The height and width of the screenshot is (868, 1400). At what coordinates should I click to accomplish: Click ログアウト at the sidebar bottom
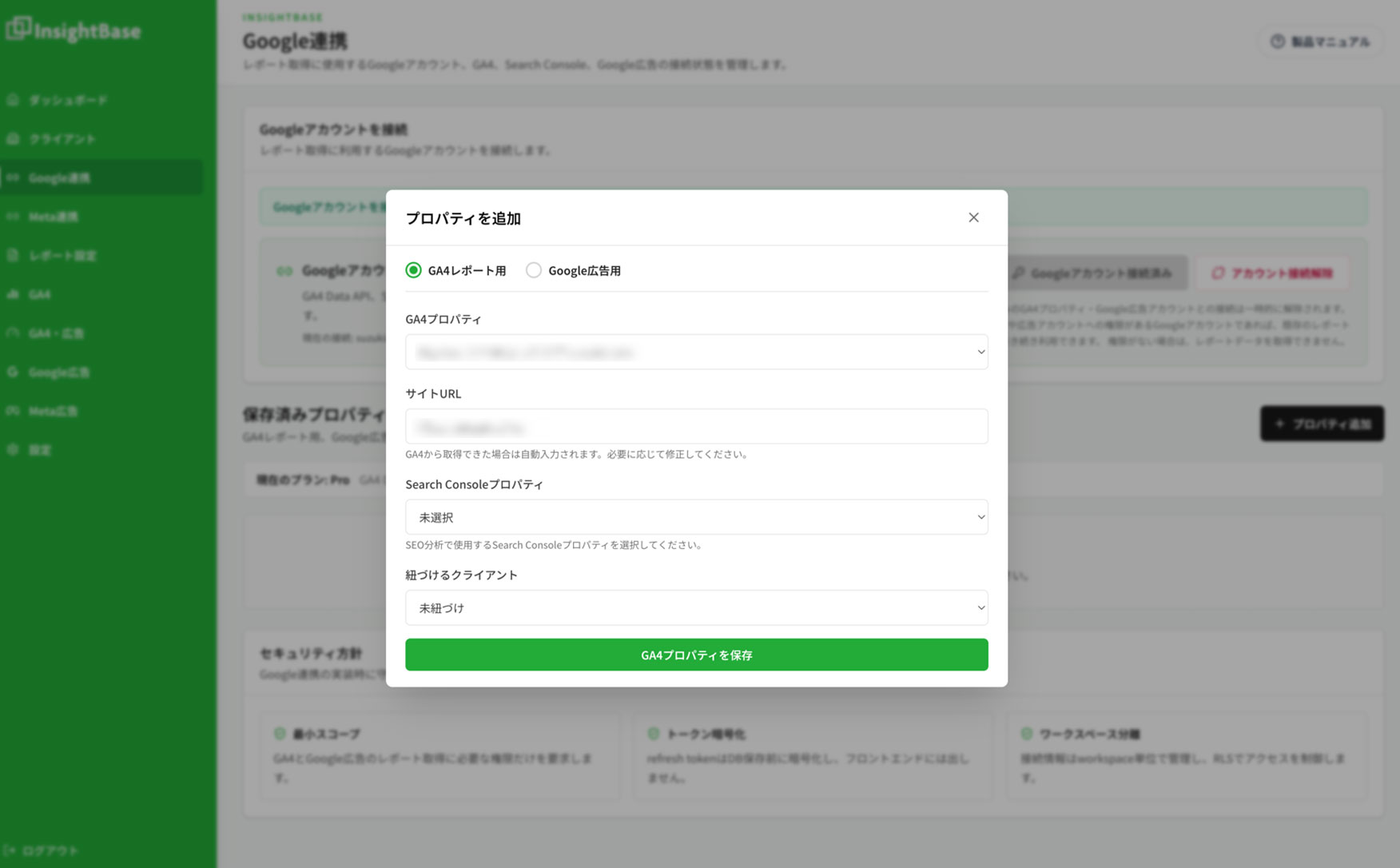42,850
